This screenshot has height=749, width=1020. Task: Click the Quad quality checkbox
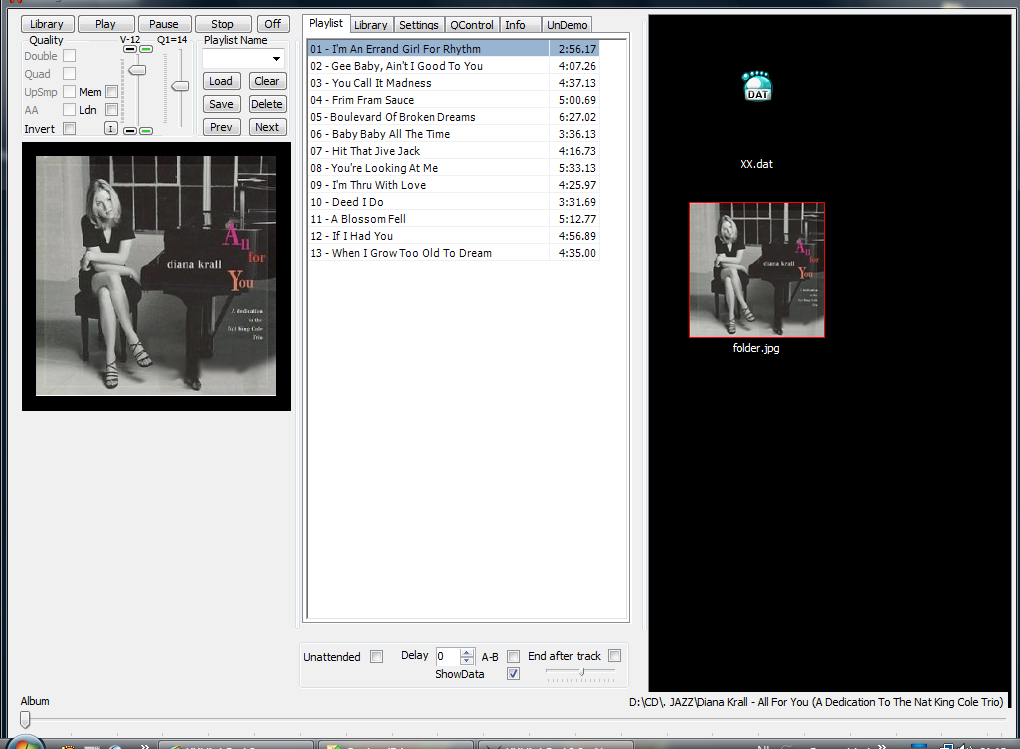pyautogui.click(x=70, y=74)
